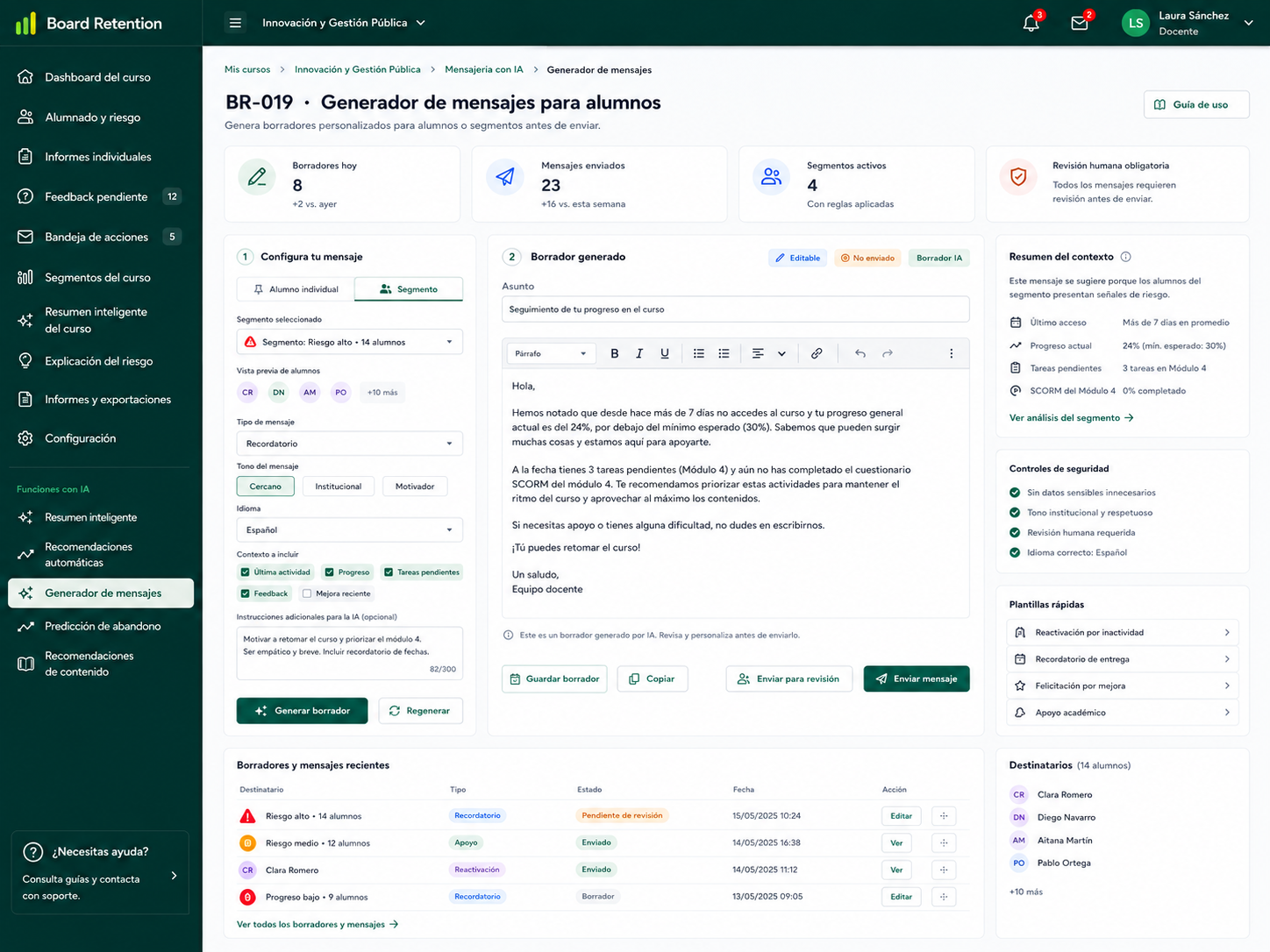The width and height of the screenshot is (1270, 952).
Task: Undo last edit in editor toolbar
Action: [860, 353]
